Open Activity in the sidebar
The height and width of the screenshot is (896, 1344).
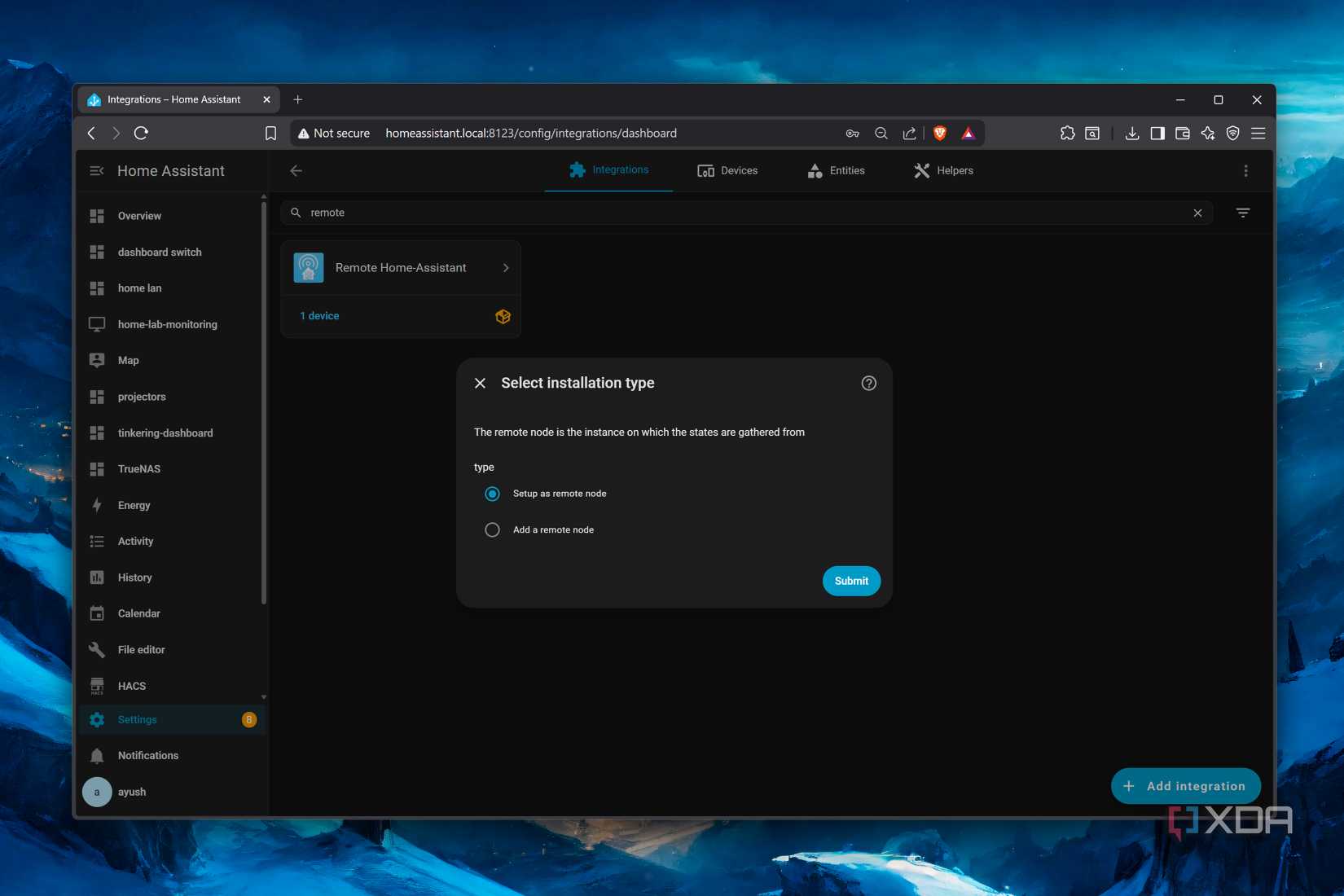[x=172, y=541]
